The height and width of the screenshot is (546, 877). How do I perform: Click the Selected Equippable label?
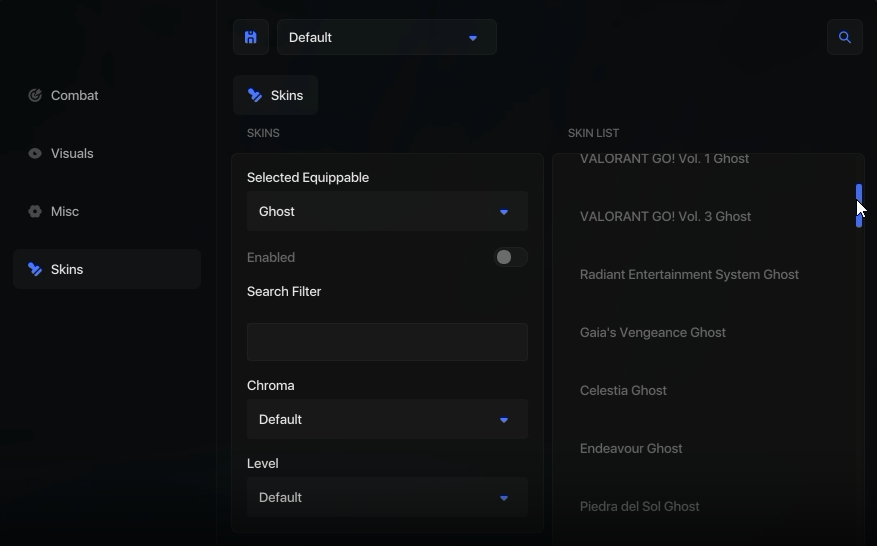point(308,178)
